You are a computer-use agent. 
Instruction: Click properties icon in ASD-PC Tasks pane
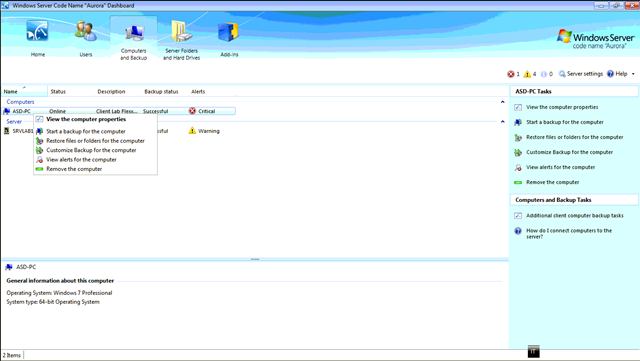coord(518,107)
